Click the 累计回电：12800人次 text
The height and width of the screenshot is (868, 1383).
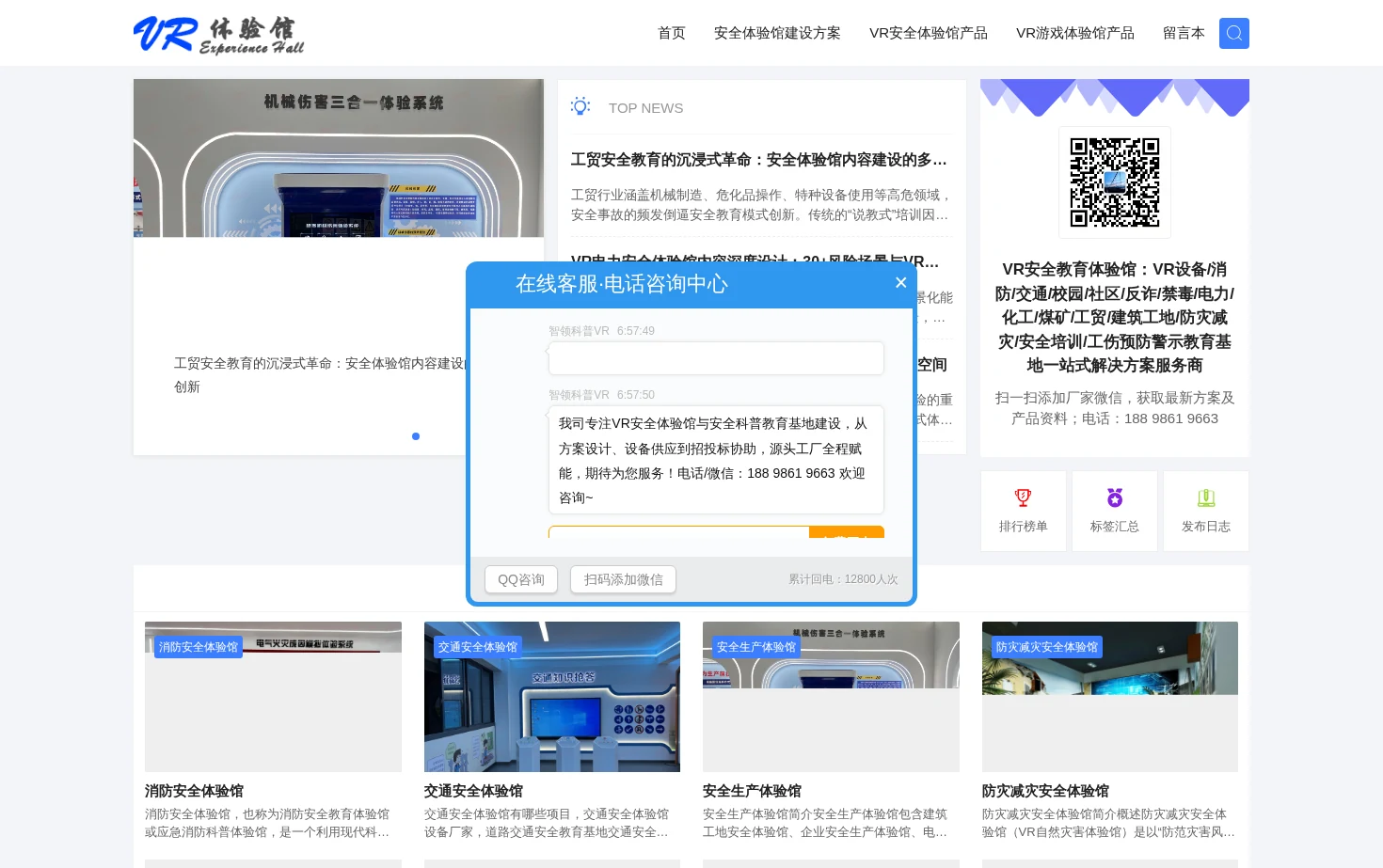843,579
